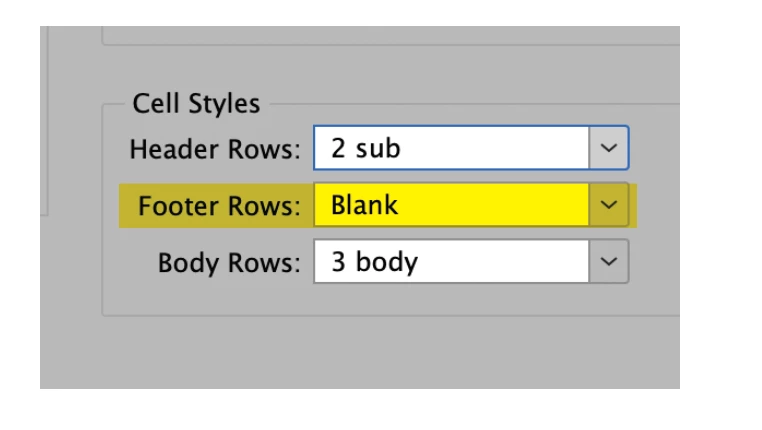The width and height of the screenshot is (762, 430).
Task: Click the 'Cell Styles' group heading
Action: [x=196, y=103]
